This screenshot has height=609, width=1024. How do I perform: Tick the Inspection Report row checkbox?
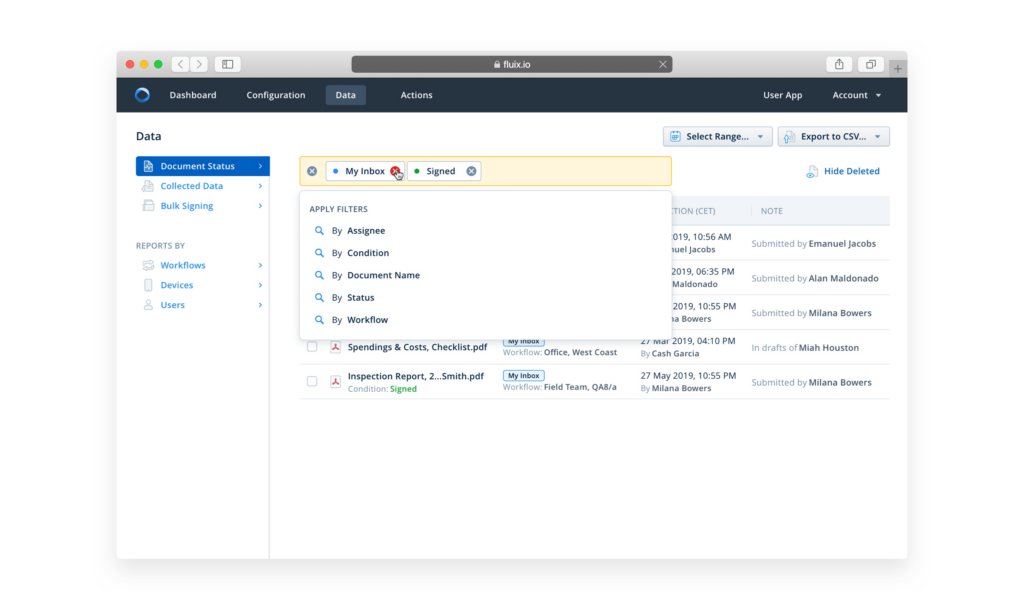pyautogui.click(x=312, y=382)
